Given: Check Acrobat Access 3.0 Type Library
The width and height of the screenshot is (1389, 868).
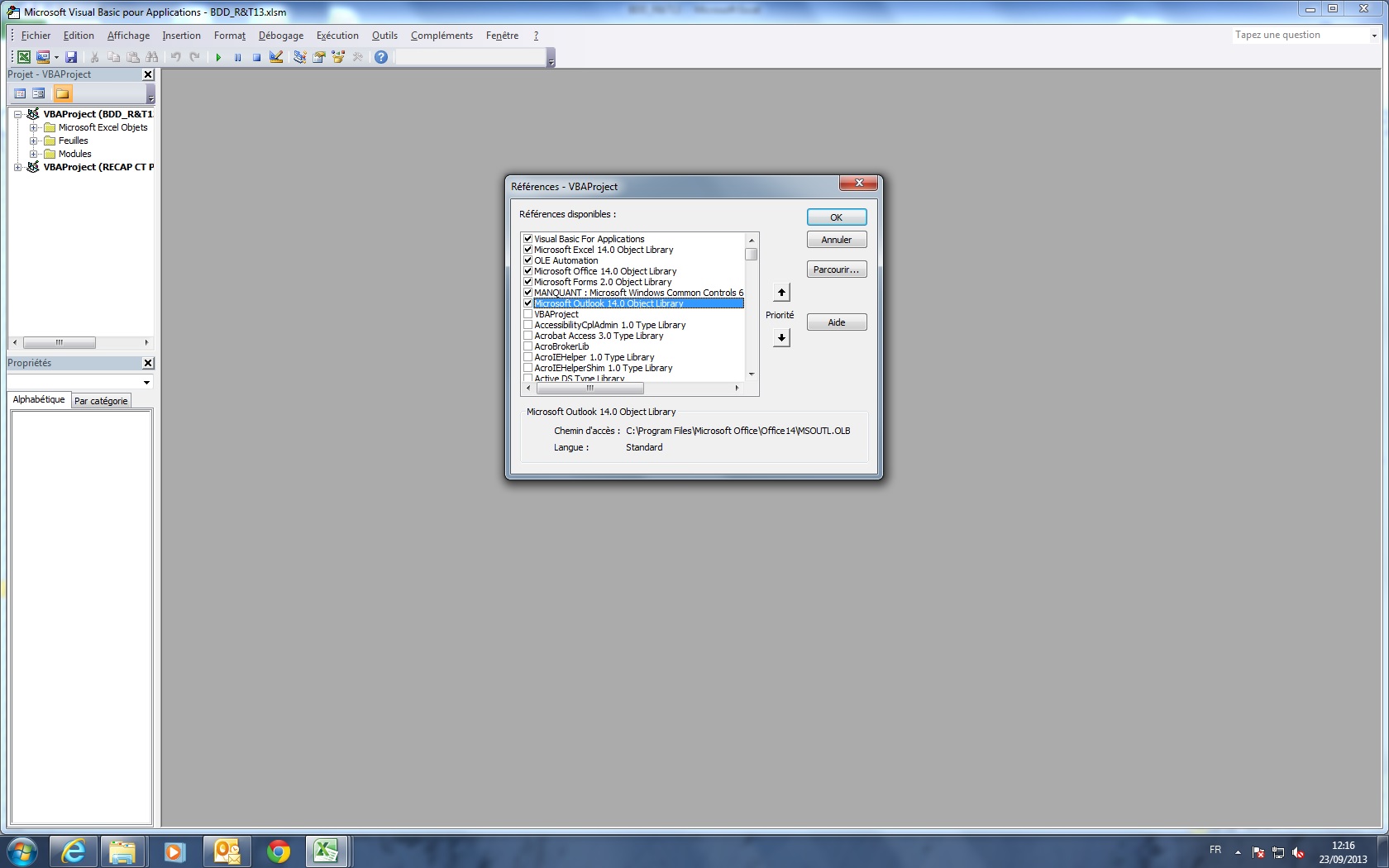Looking at the screenshot, I should (527, 336).
